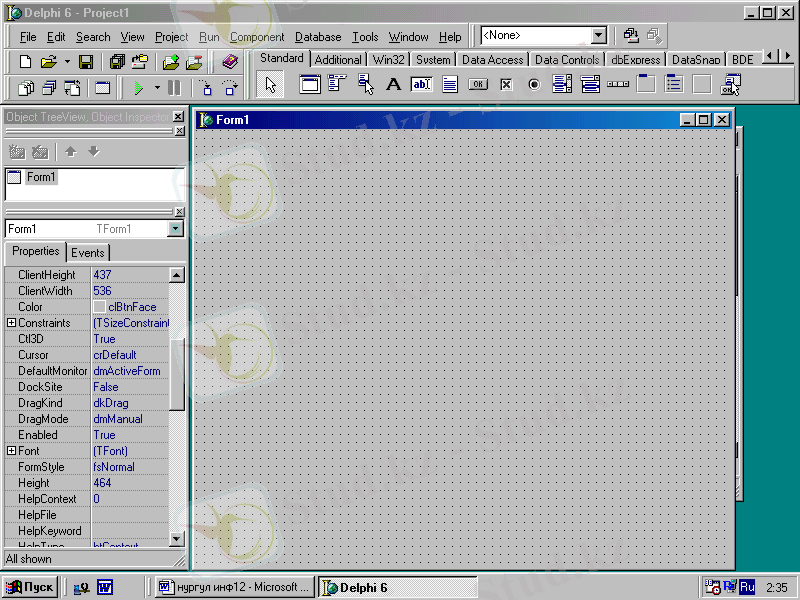The height and width of the screenshot is (600, 800).
Task: Open the Form1 TForm1 object selector dropdown
Action: click(176, 229)
